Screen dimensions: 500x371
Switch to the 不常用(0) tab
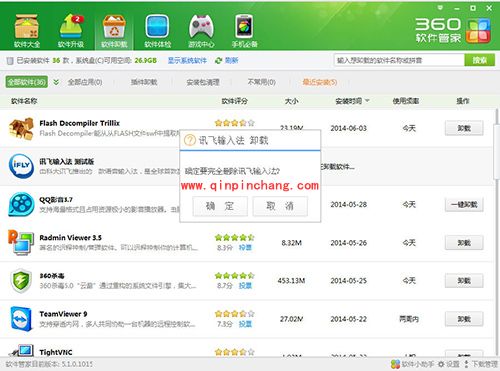pos(261,82)
